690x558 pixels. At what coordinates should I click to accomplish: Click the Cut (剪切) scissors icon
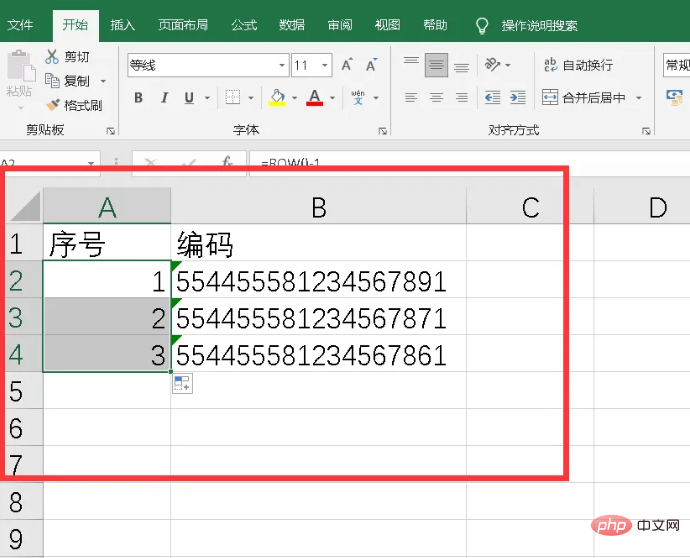53,57
